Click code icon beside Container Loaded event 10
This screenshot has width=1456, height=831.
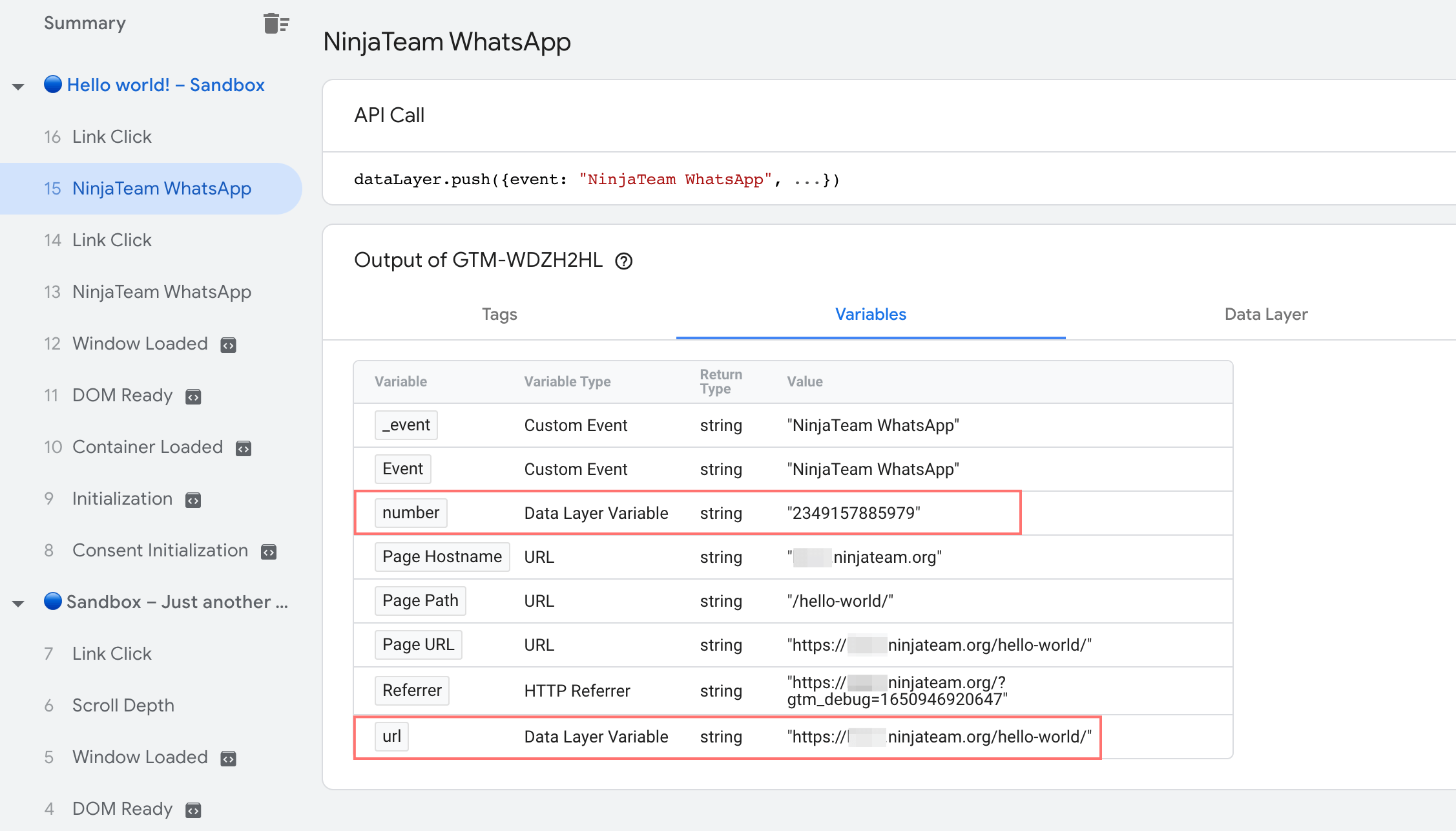point(244,448)
